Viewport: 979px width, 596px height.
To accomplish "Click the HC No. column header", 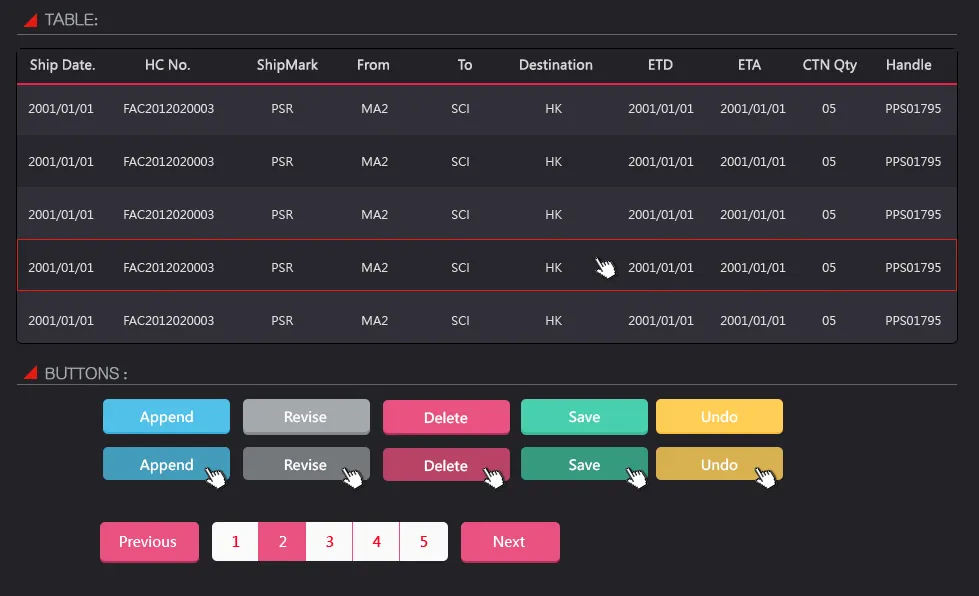I will point(167,65).
